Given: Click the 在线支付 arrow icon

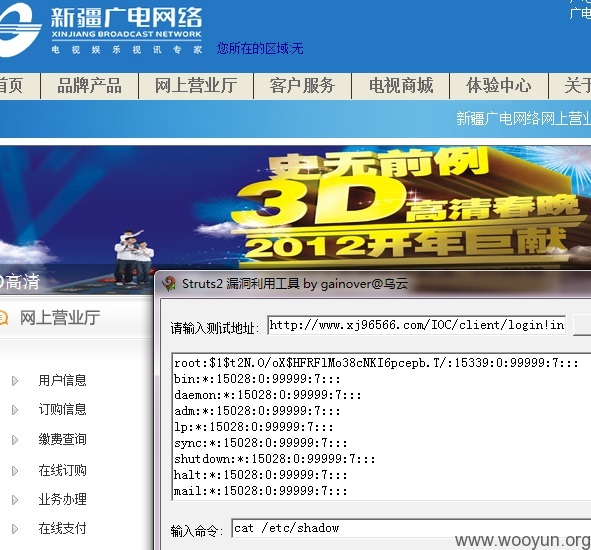Looking at the screenshot, I should (15, 529).
